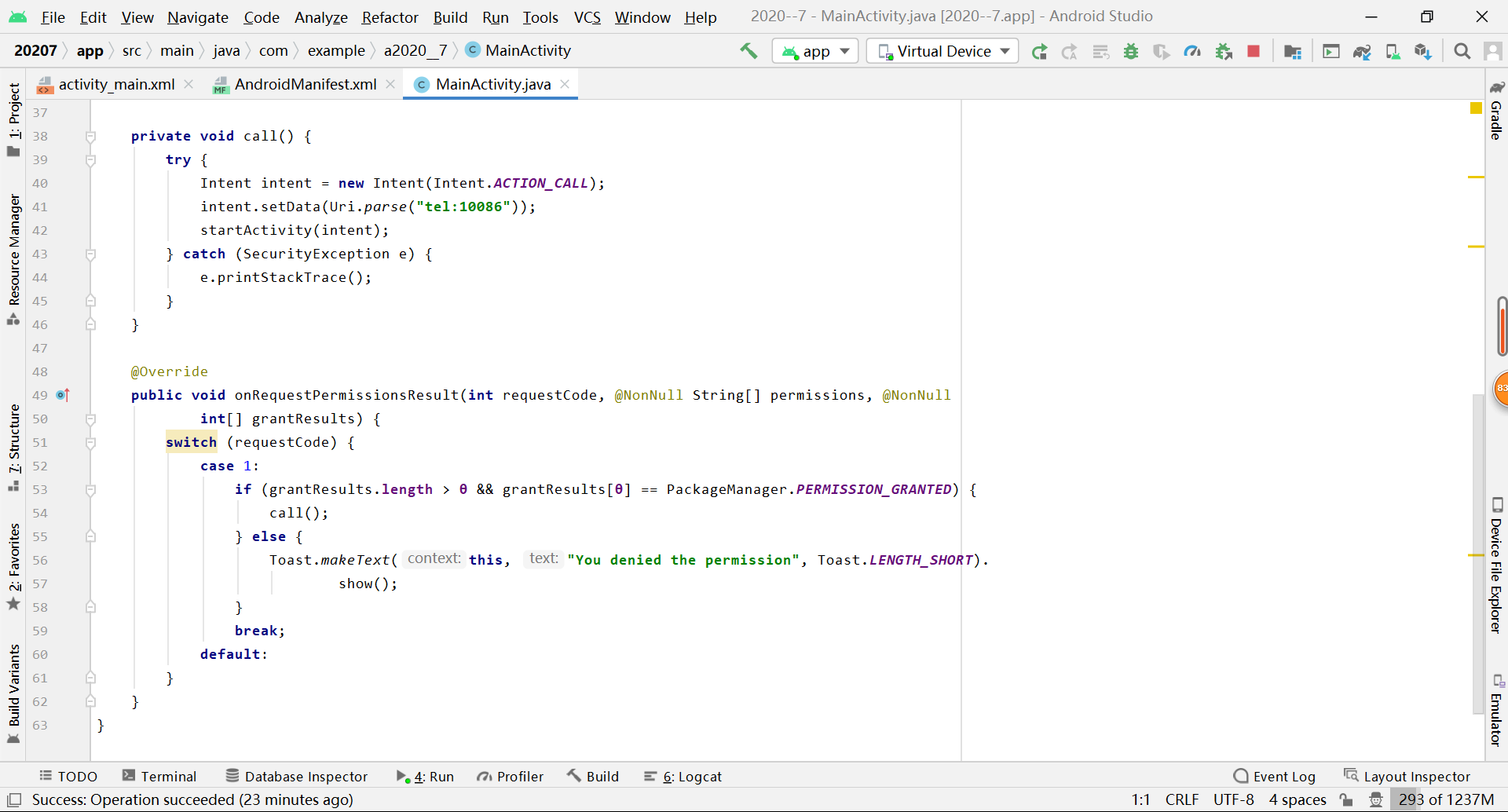This screenshot has width=1508, height=812.
Task: Collapse the catch block fold on line 43
Action: 90,254
